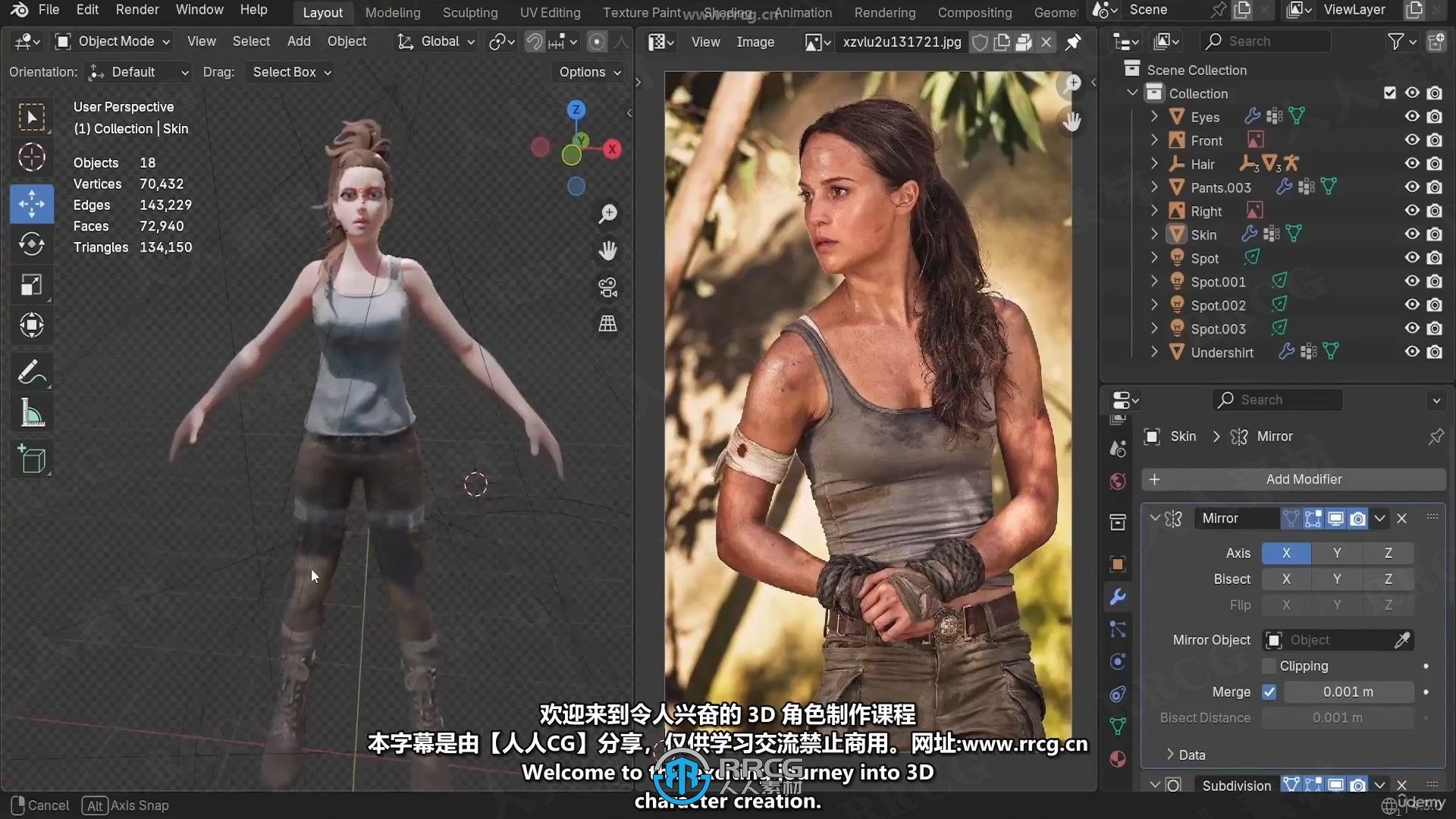Click the outliner Search field

click(1266, 42)
